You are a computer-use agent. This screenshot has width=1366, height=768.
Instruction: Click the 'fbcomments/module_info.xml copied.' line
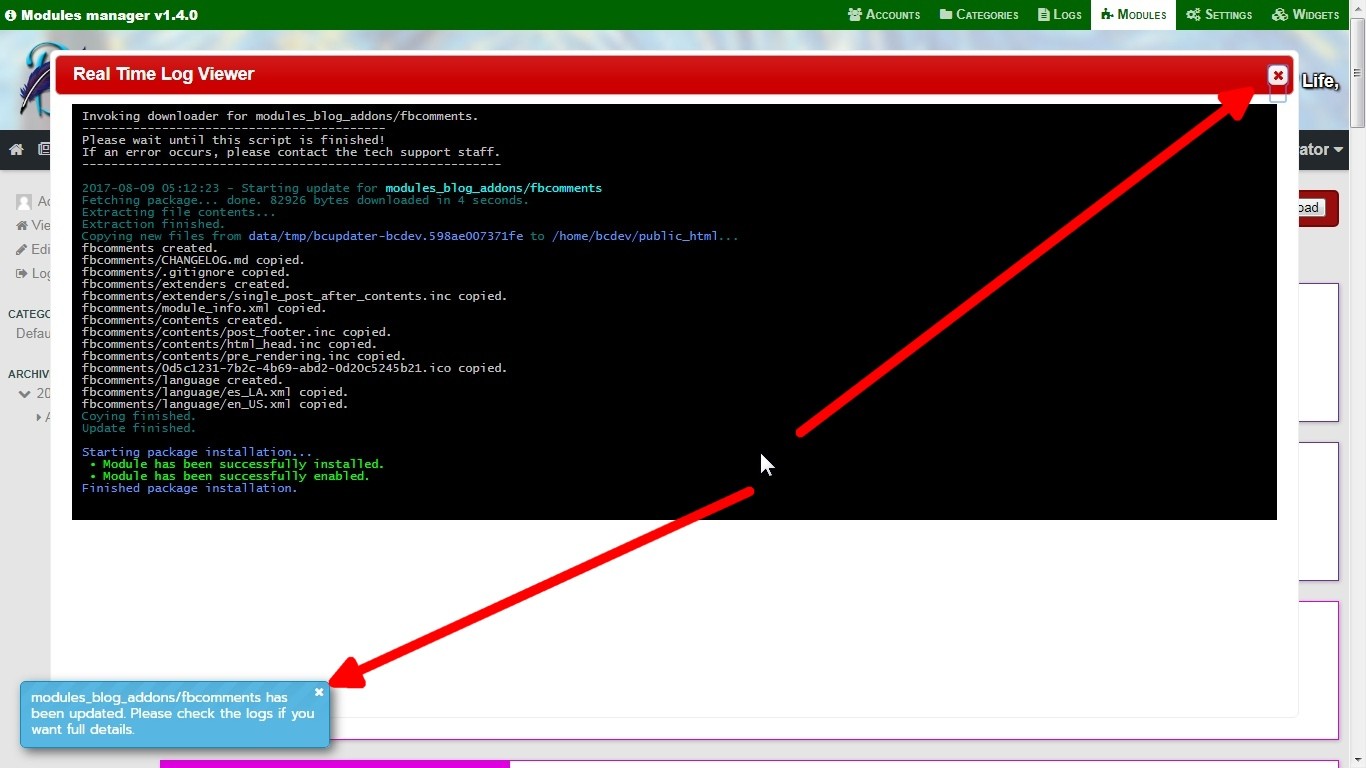click(204, 308)
